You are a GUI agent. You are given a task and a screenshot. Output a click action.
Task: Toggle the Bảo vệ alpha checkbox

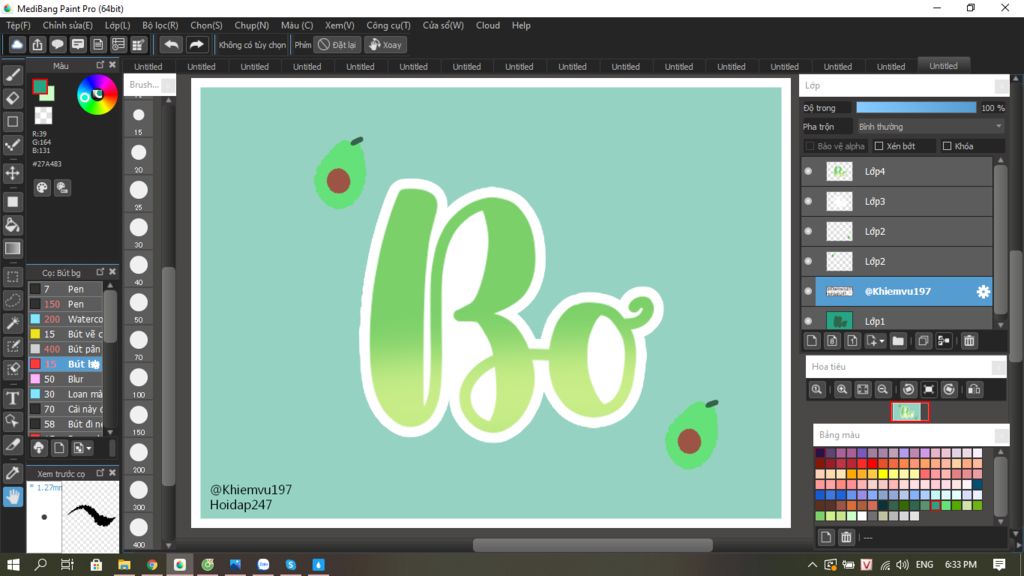click(x=810, y=146)
